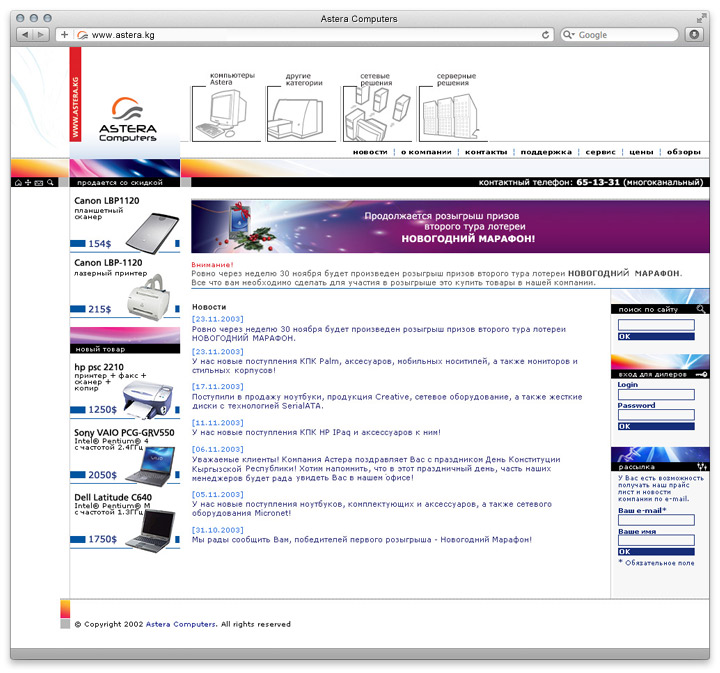Open the цены menu item
Image resolution: width=720 pixels, height=673 pixels.
click(641, 152)
